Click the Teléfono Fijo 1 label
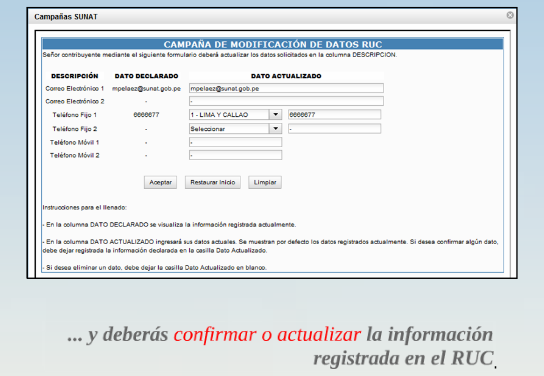544x376 pixels. (75, 115)
